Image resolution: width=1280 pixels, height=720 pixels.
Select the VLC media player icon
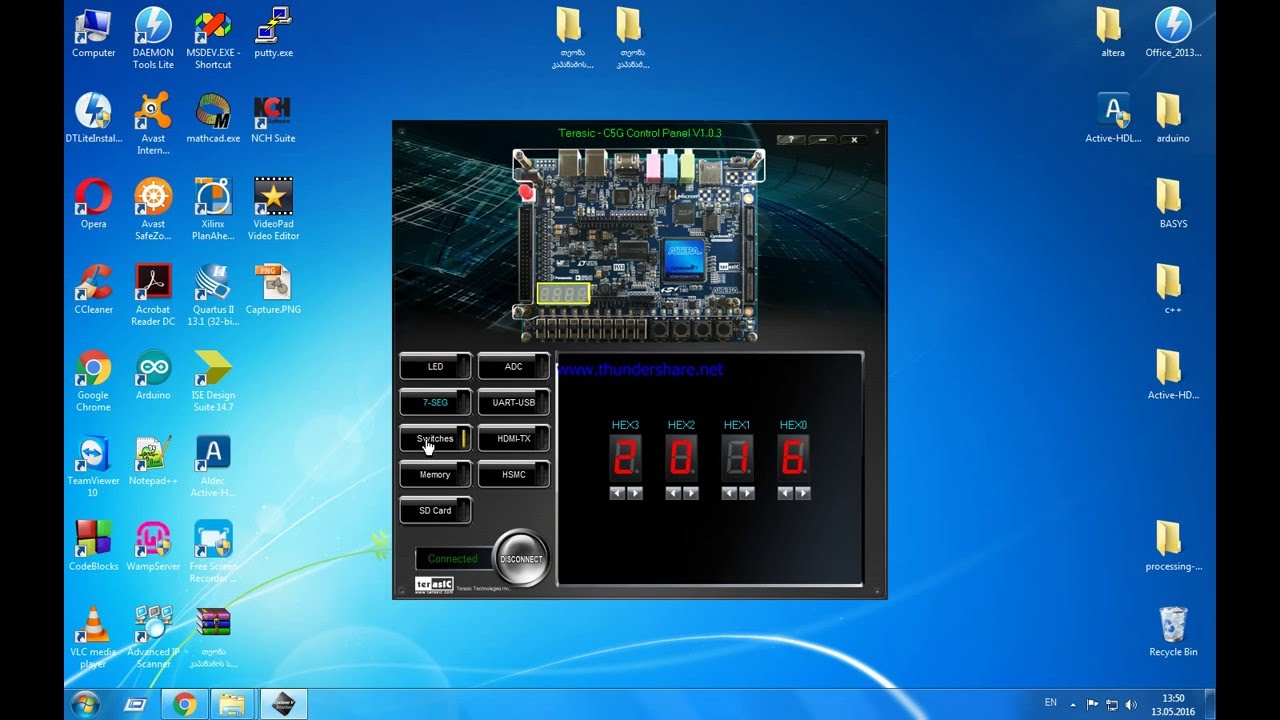click(x=93, y=638)
